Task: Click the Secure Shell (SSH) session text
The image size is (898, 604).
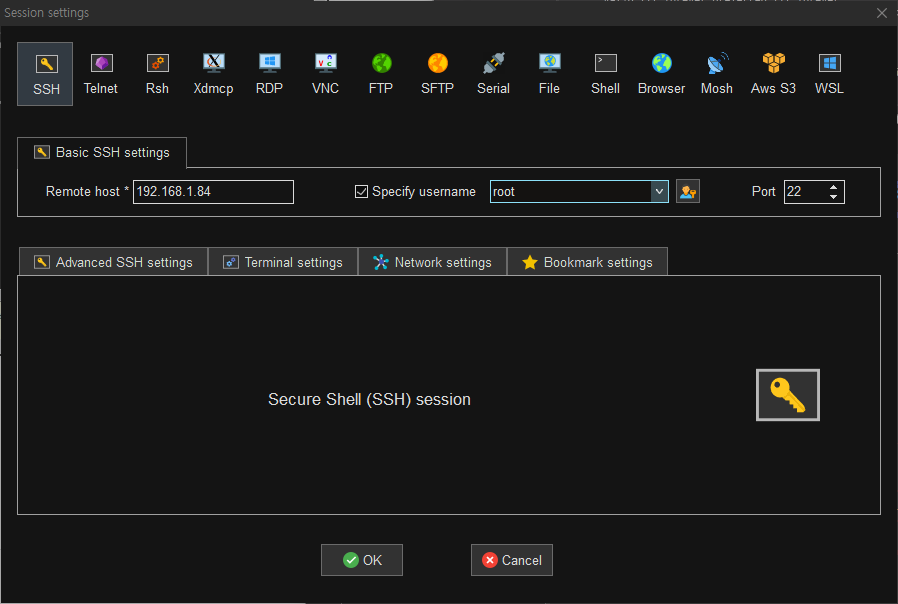Action: [369, 399]
